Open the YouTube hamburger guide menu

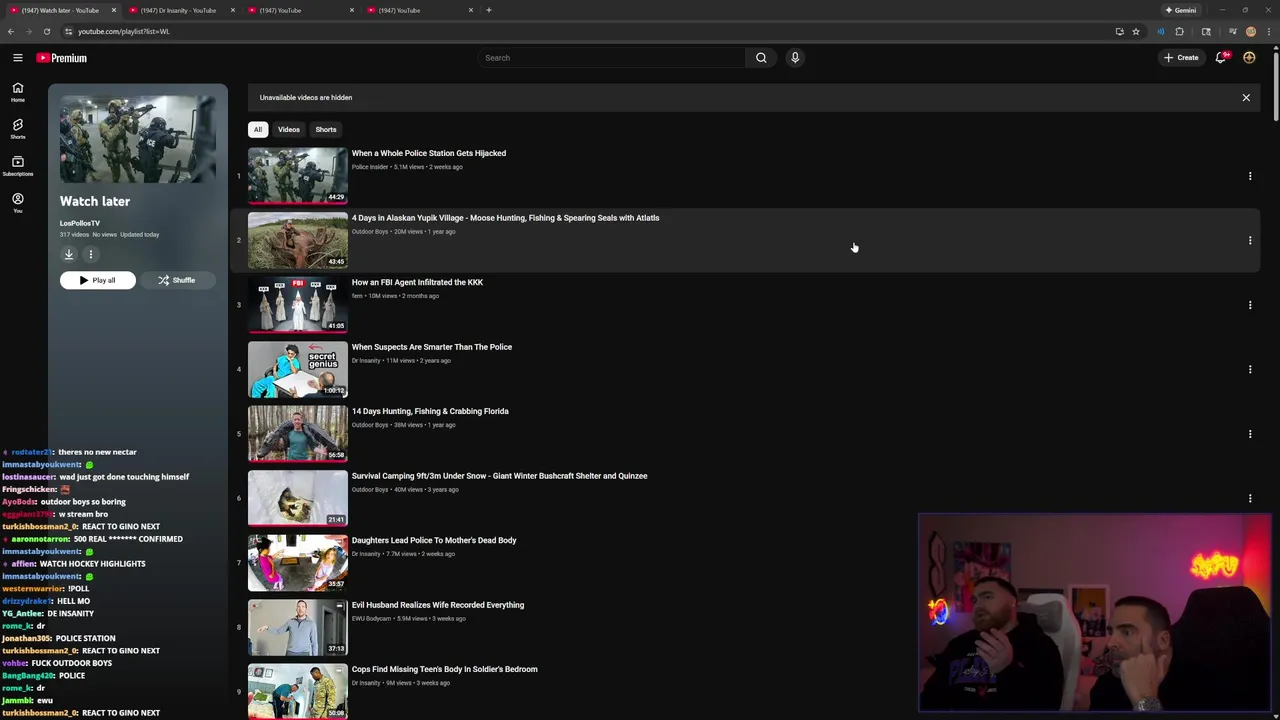[x=17, y=58]
